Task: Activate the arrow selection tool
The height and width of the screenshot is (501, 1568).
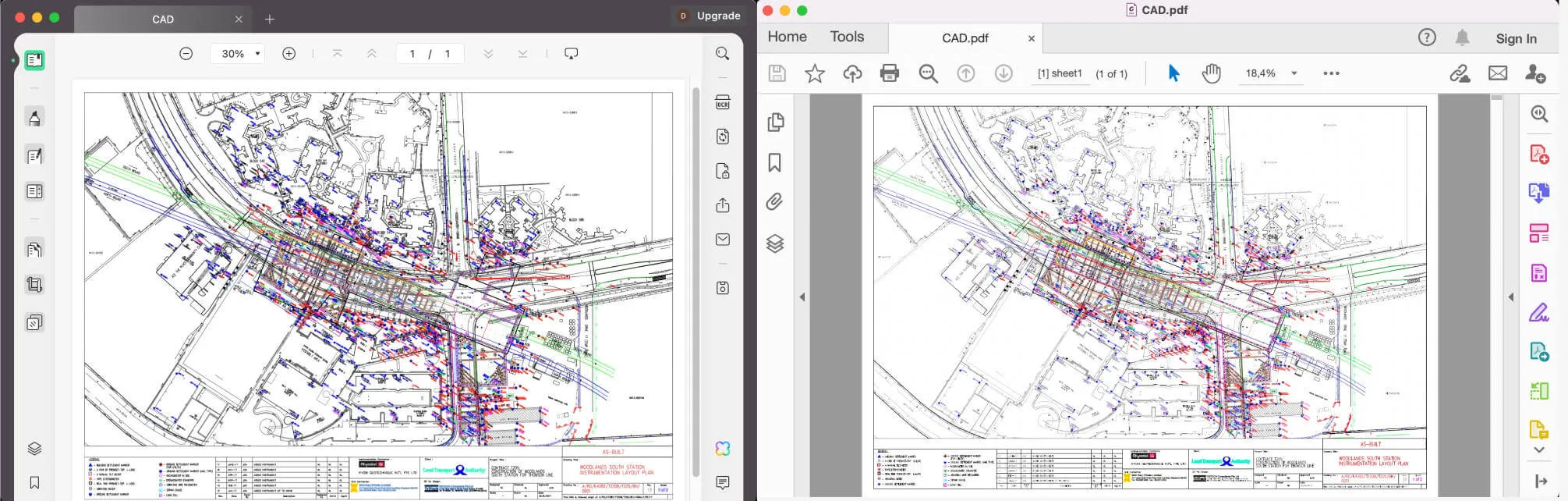Action: click(1173, 73)
